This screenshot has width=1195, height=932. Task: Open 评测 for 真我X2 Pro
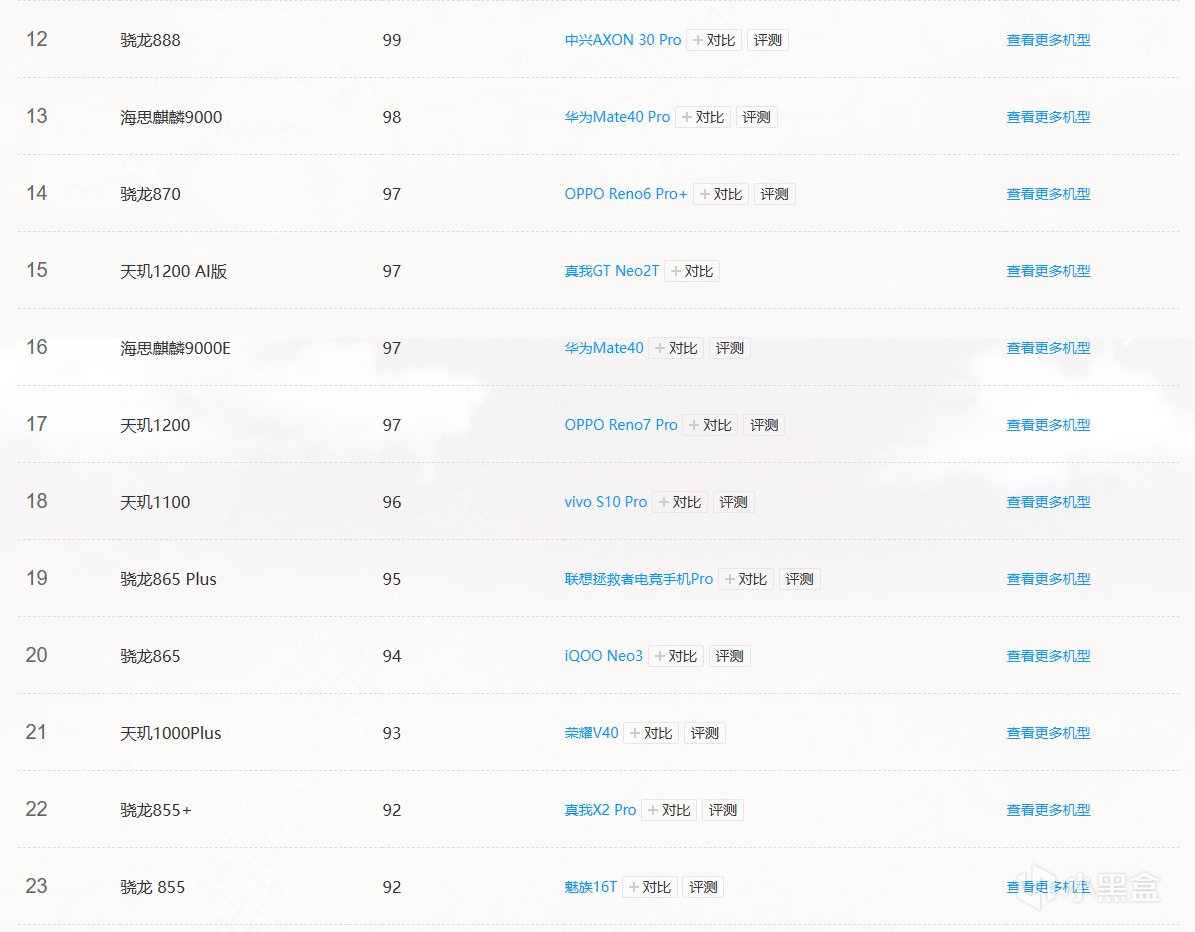click(722, 810)
